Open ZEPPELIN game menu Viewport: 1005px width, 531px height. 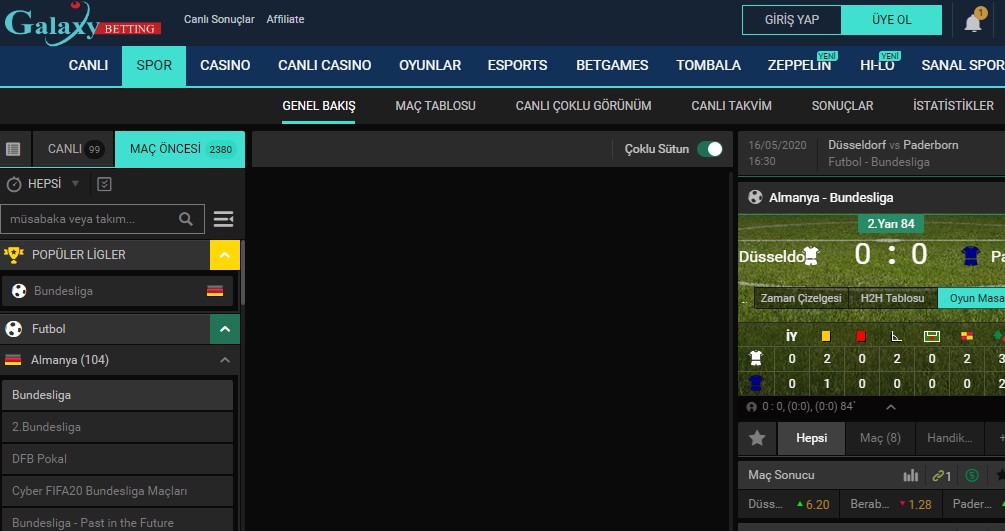799,65
